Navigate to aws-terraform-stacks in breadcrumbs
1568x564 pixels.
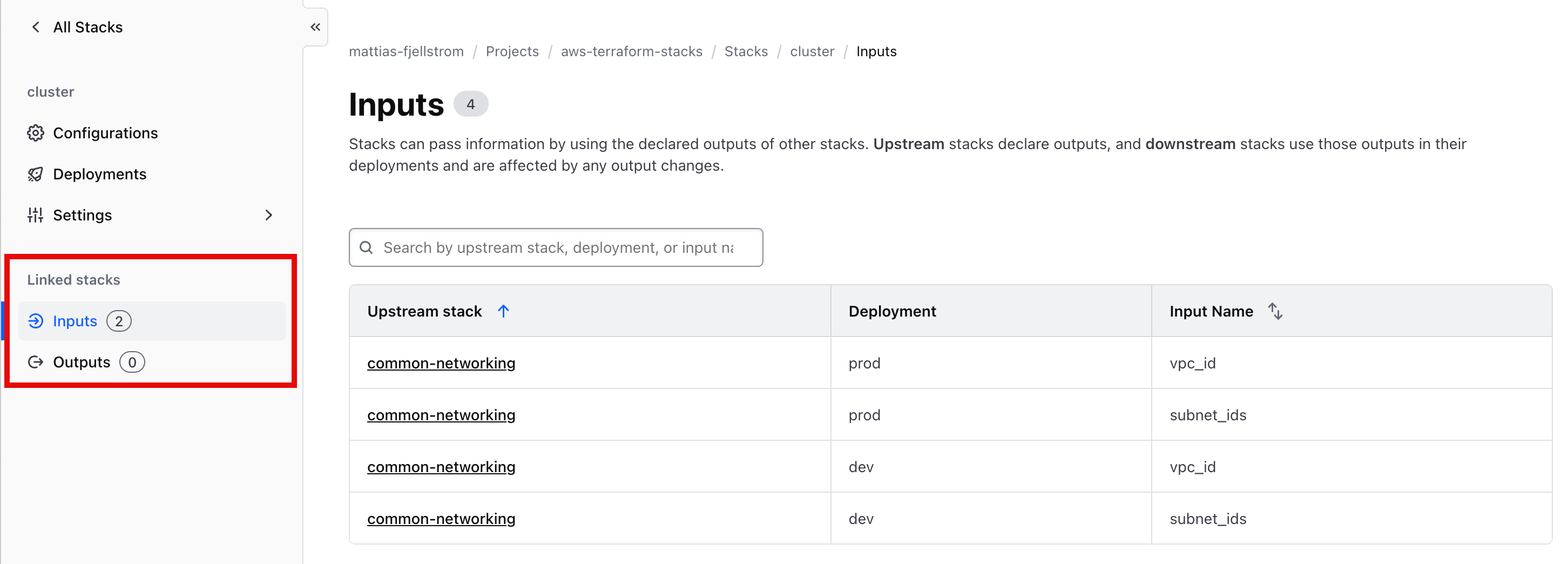pos(632,51)
